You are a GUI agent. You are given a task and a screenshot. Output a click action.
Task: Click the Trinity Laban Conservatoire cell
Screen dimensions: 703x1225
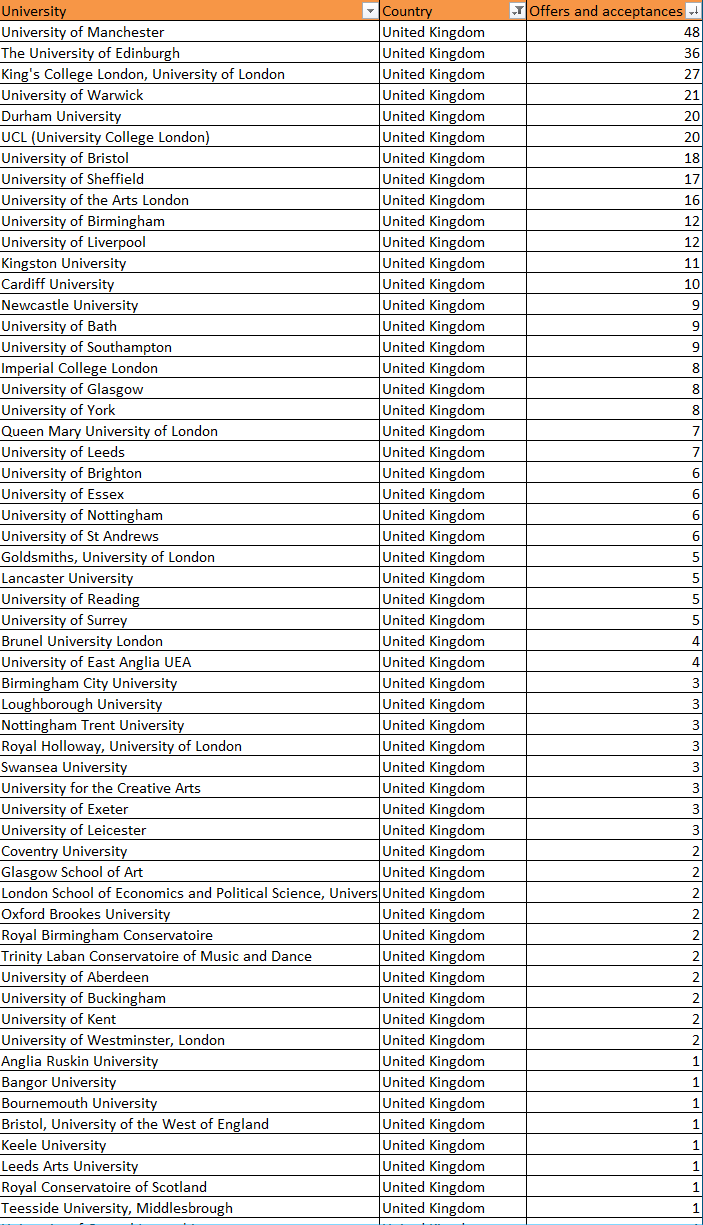[x=190, y=956]
